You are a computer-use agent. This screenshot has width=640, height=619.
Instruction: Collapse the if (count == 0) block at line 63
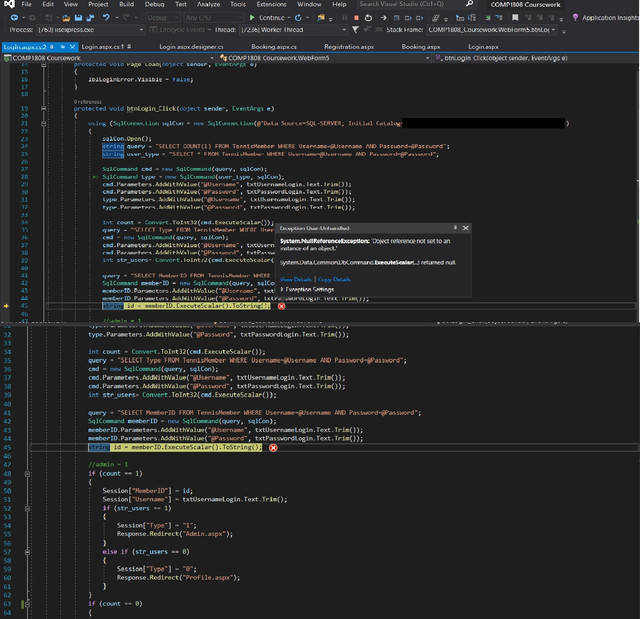[27, 603]
